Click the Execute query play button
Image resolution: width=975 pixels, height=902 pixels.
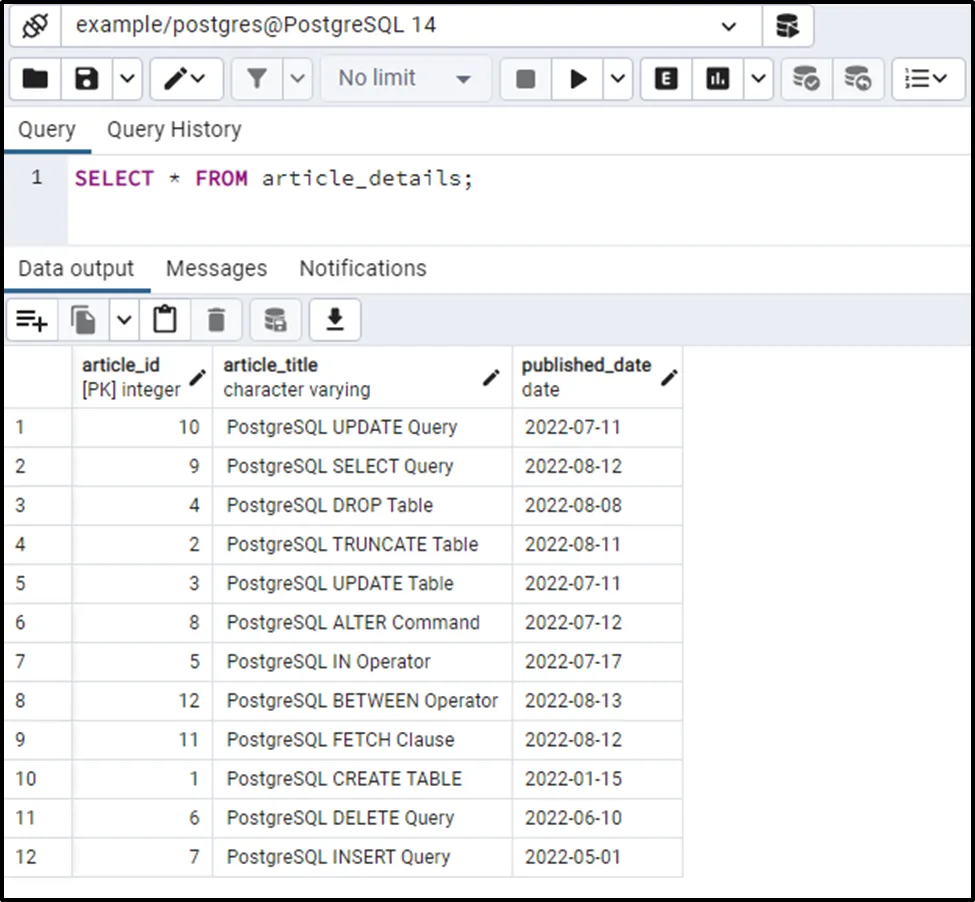click(x=578, y=79)
